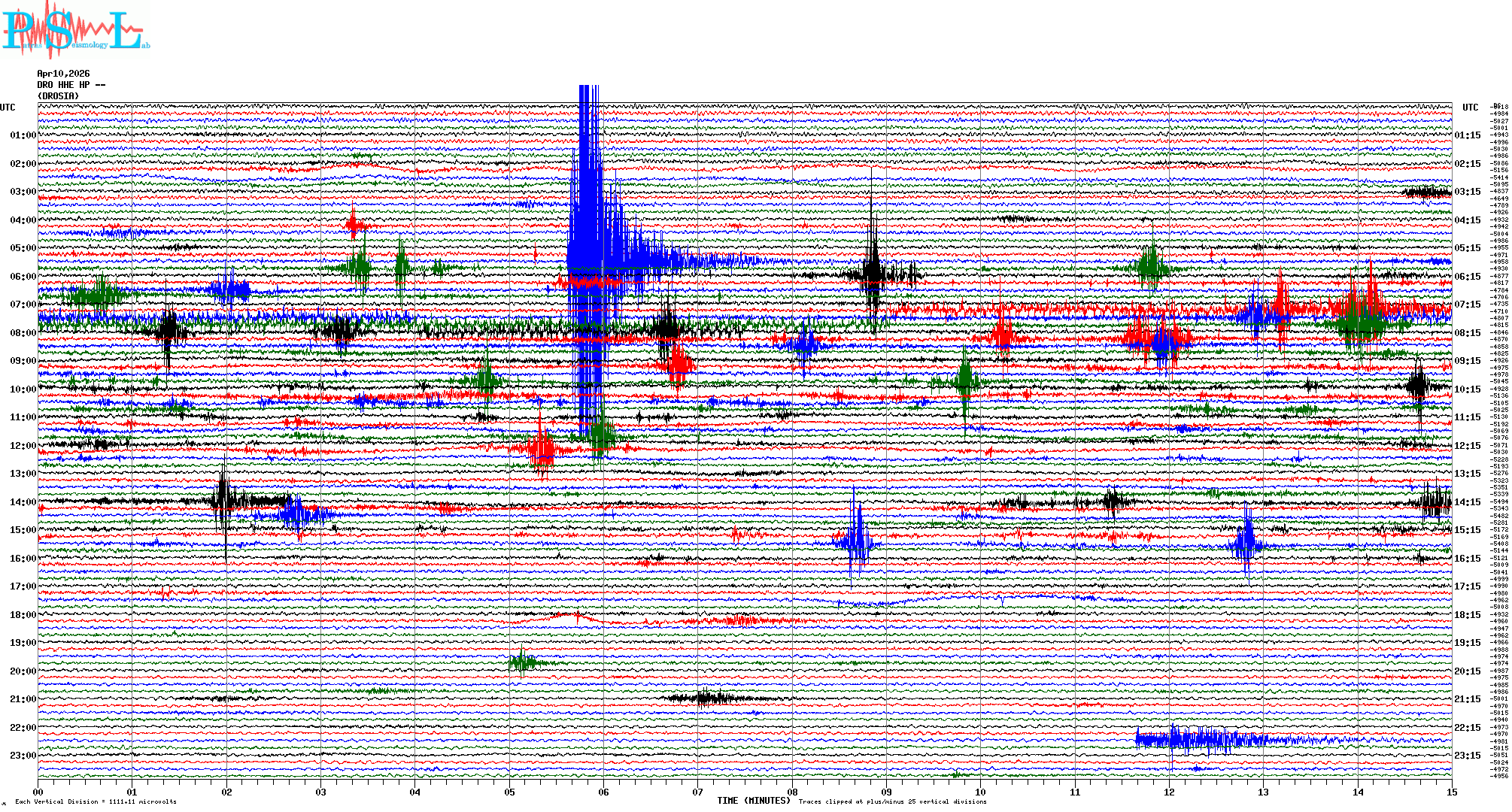Viewport: 1512px width, 812px height.
Task: Click the right UTC axis label
Action: click(x=1470, y=108)
